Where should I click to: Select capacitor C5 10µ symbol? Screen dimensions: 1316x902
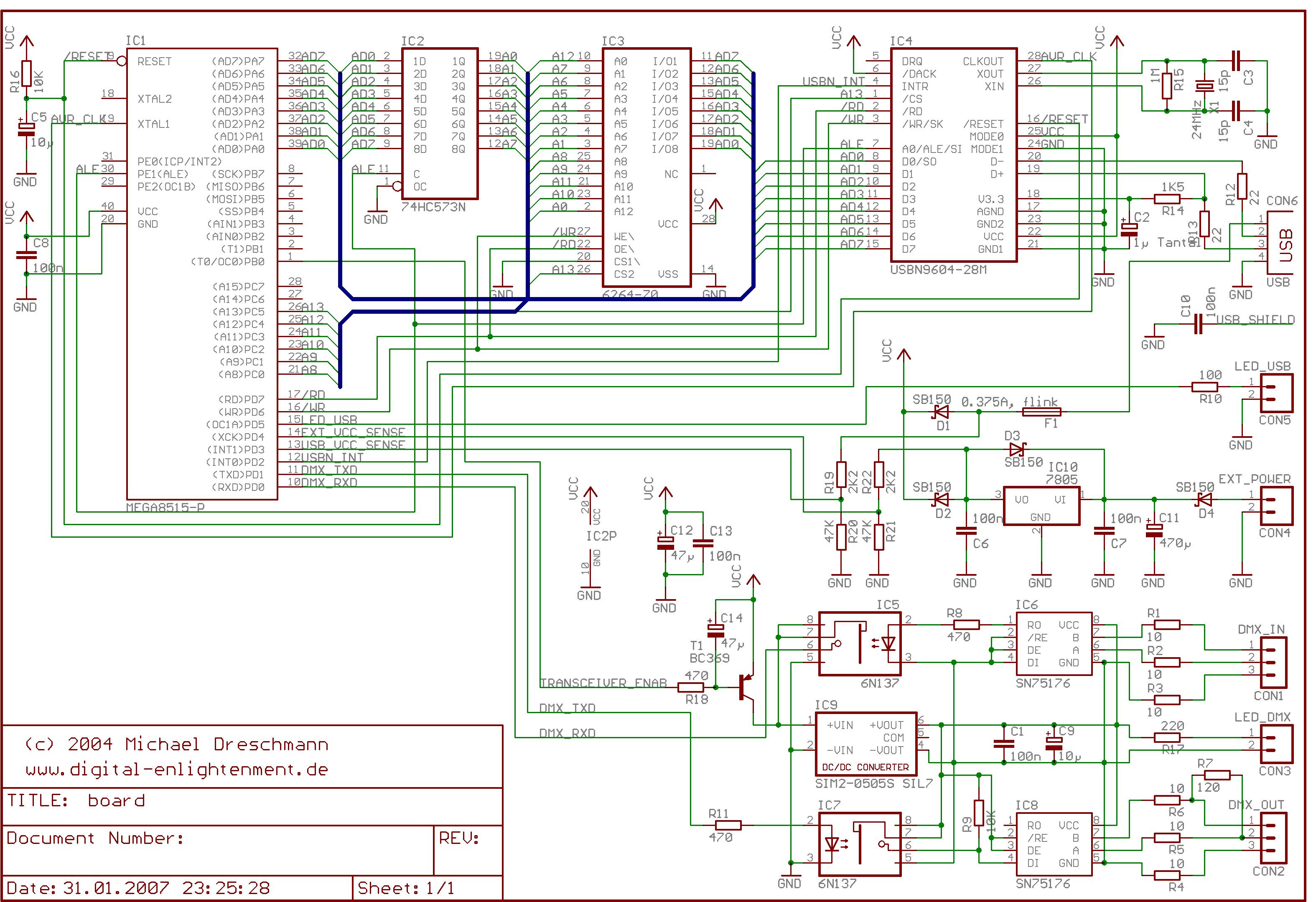pos(26,130)
